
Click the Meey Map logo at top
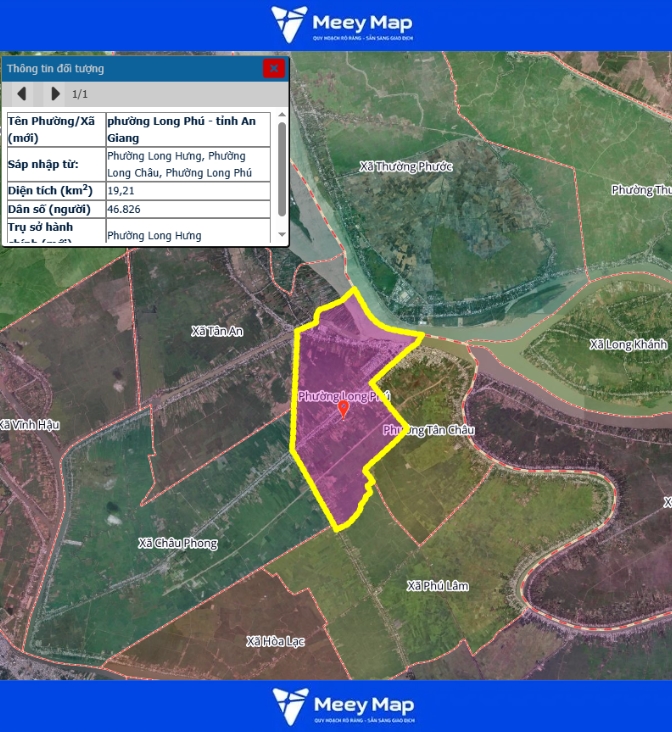341,24
